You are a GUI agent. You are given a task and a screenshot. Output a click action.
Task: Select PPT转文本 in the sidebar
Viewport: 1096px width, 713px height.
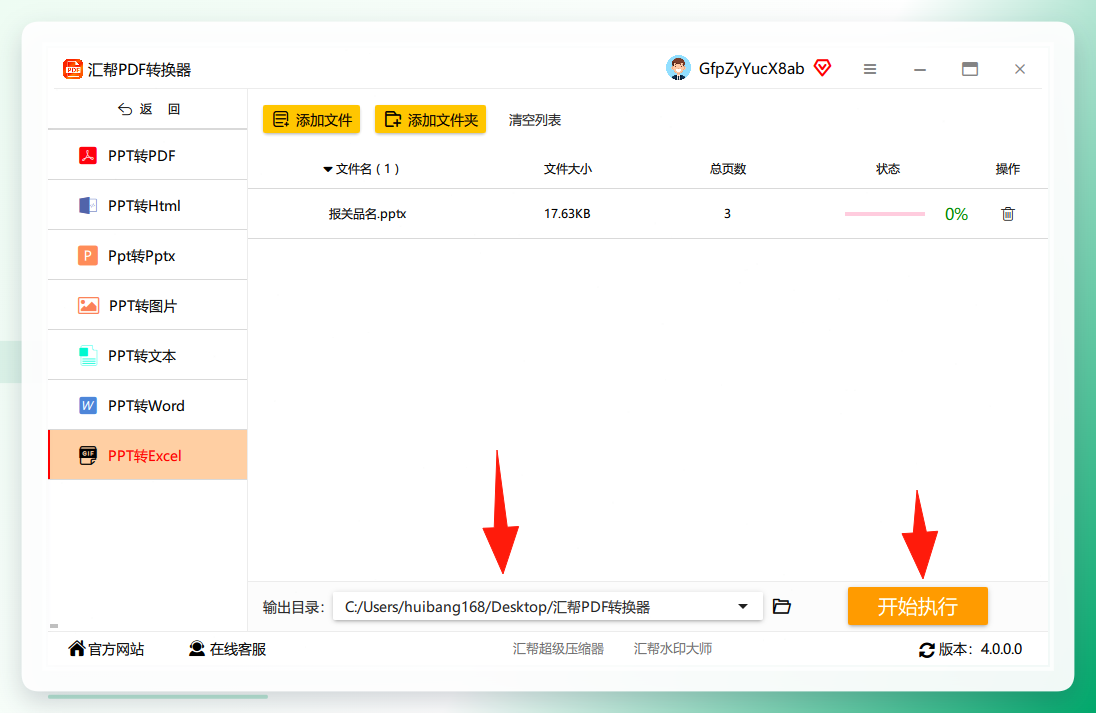click(x=147, y=356)
